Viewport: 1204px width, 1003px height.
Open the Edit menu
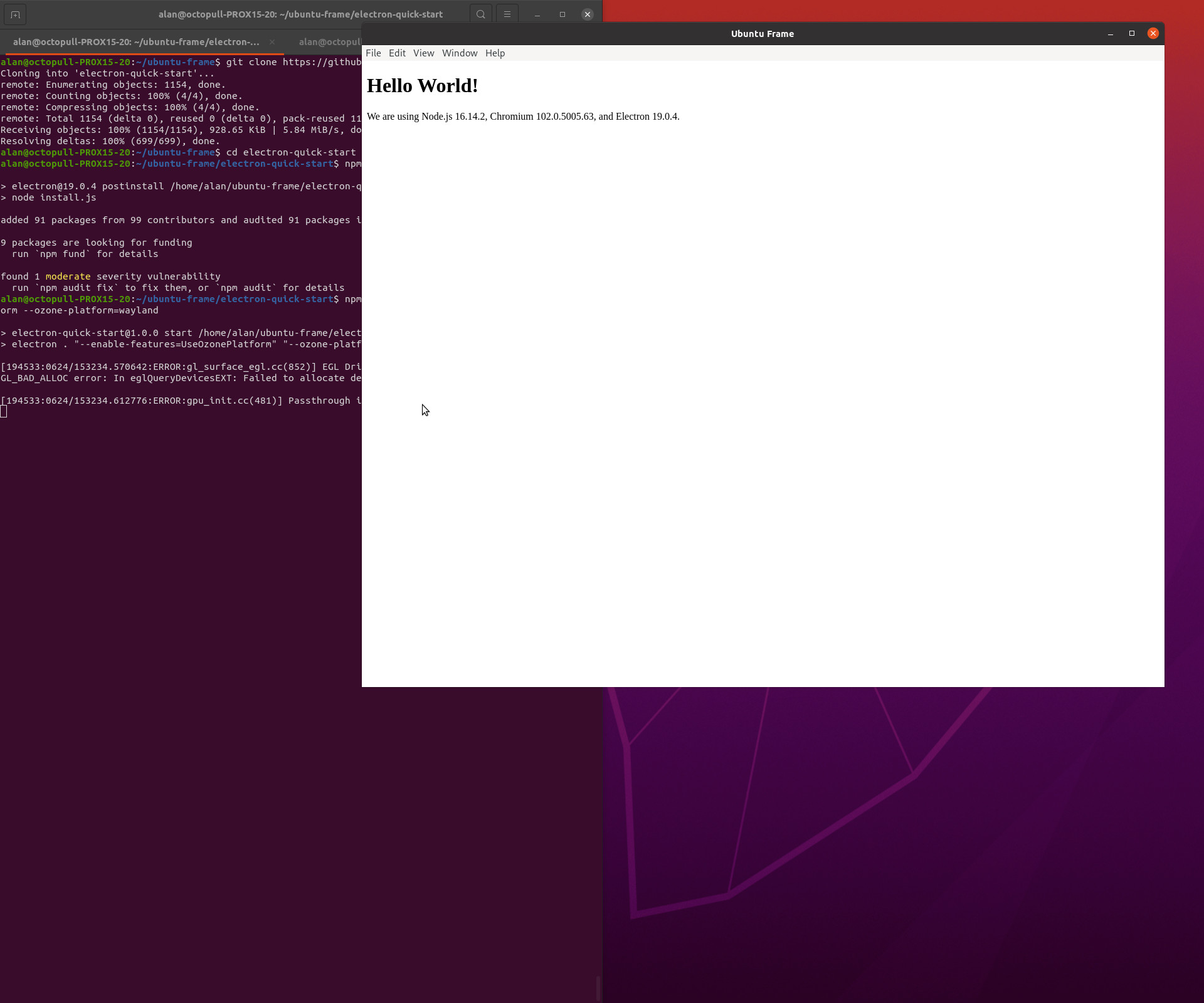tap(397, 53)
